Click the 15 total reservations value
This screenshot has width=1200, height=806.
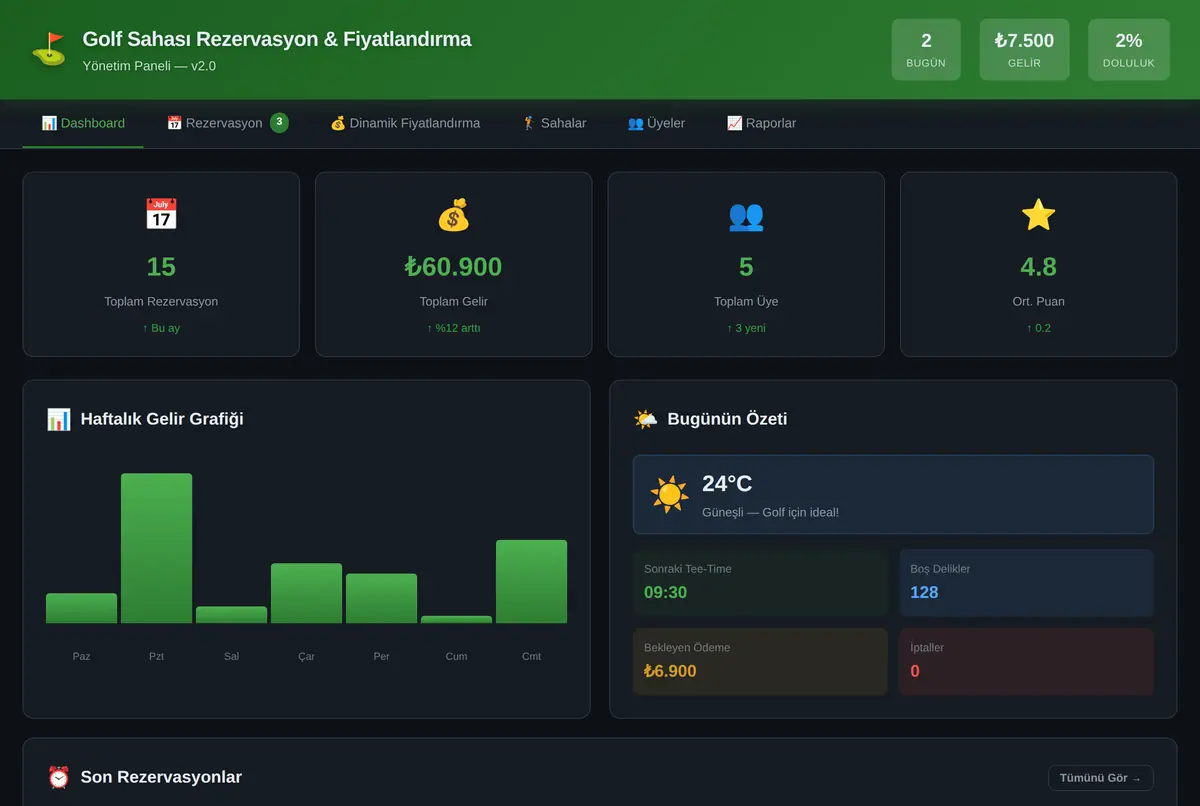[161, 267]
